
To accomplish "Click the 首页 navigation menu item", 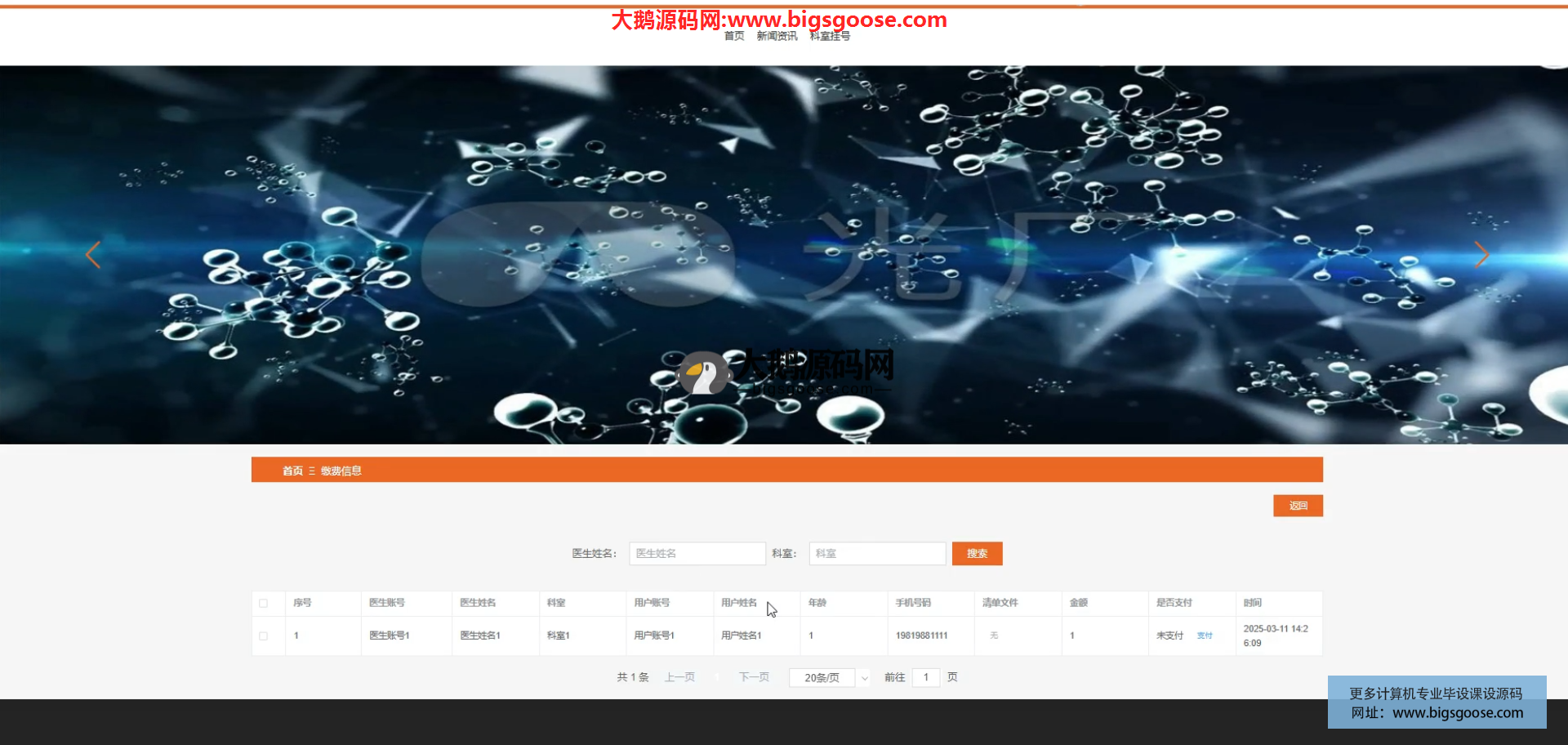I will click(734, 36).
